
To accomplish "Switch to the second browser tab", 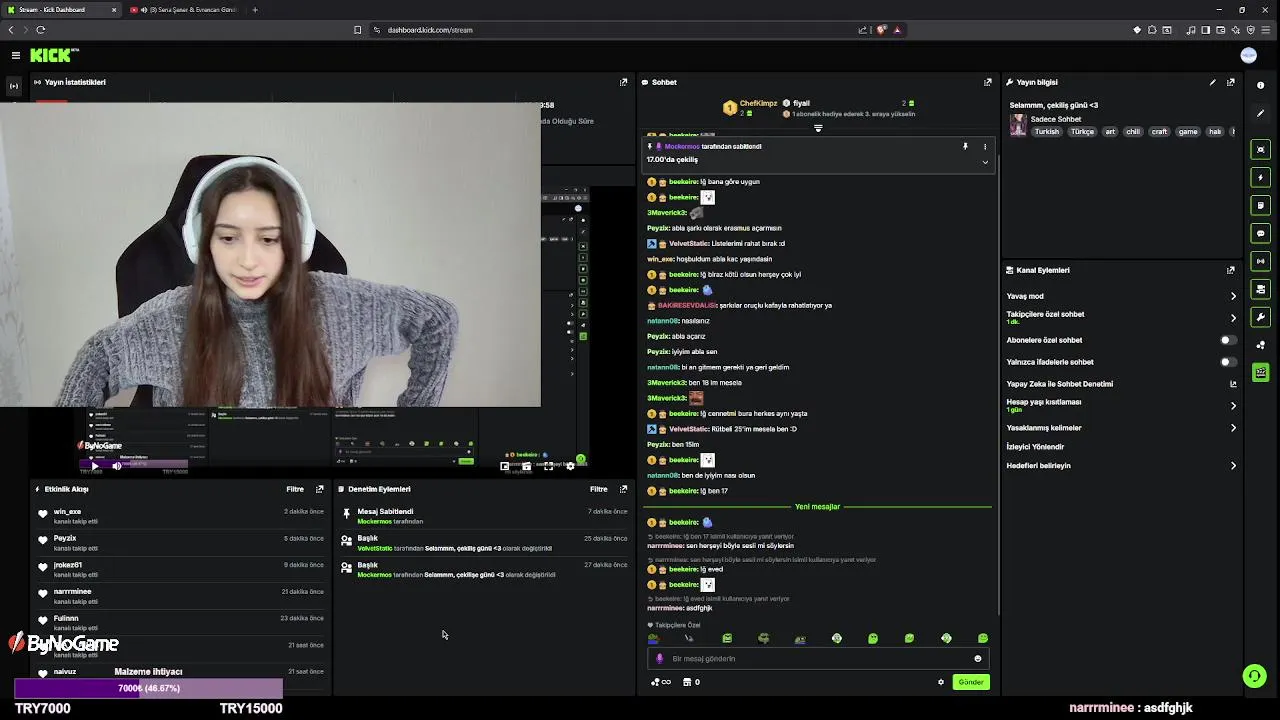I will [185, 10].
